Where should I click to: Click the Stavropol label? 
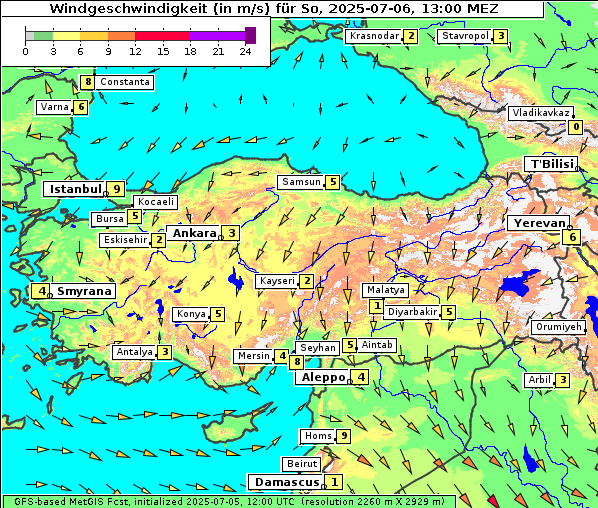(x=465, y=36)
